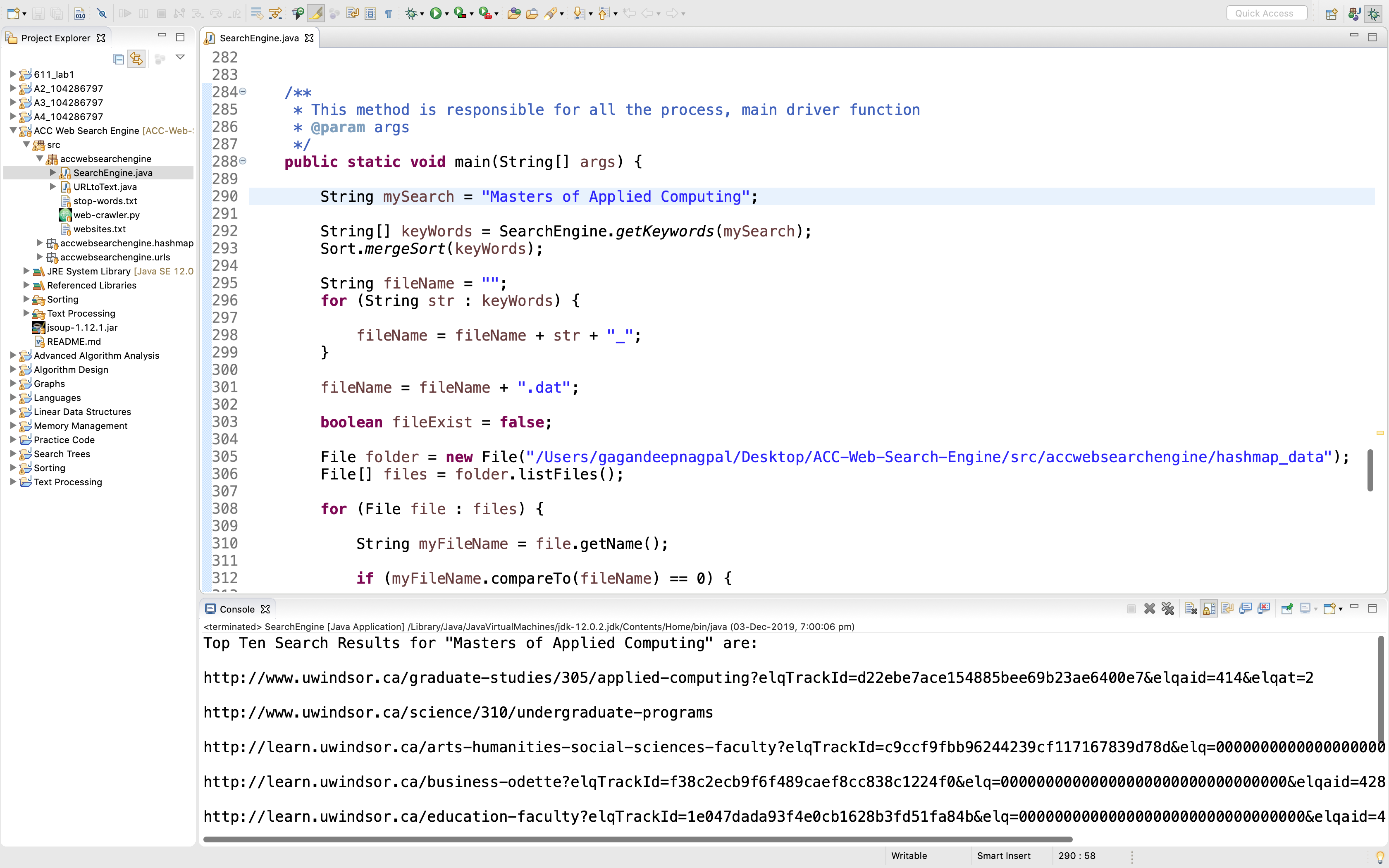Select web-crawler.py file
The image size is (1389, 868).
click(x=106, y=215)
